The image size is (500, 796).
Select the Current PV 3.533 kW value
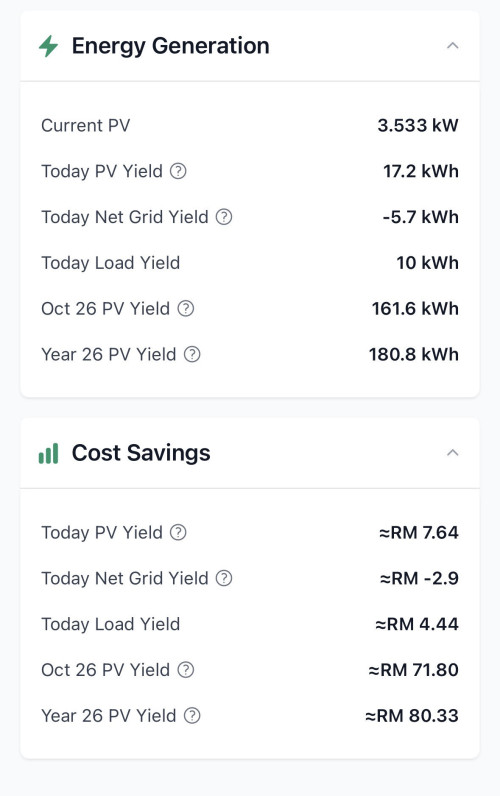[418, 125]
